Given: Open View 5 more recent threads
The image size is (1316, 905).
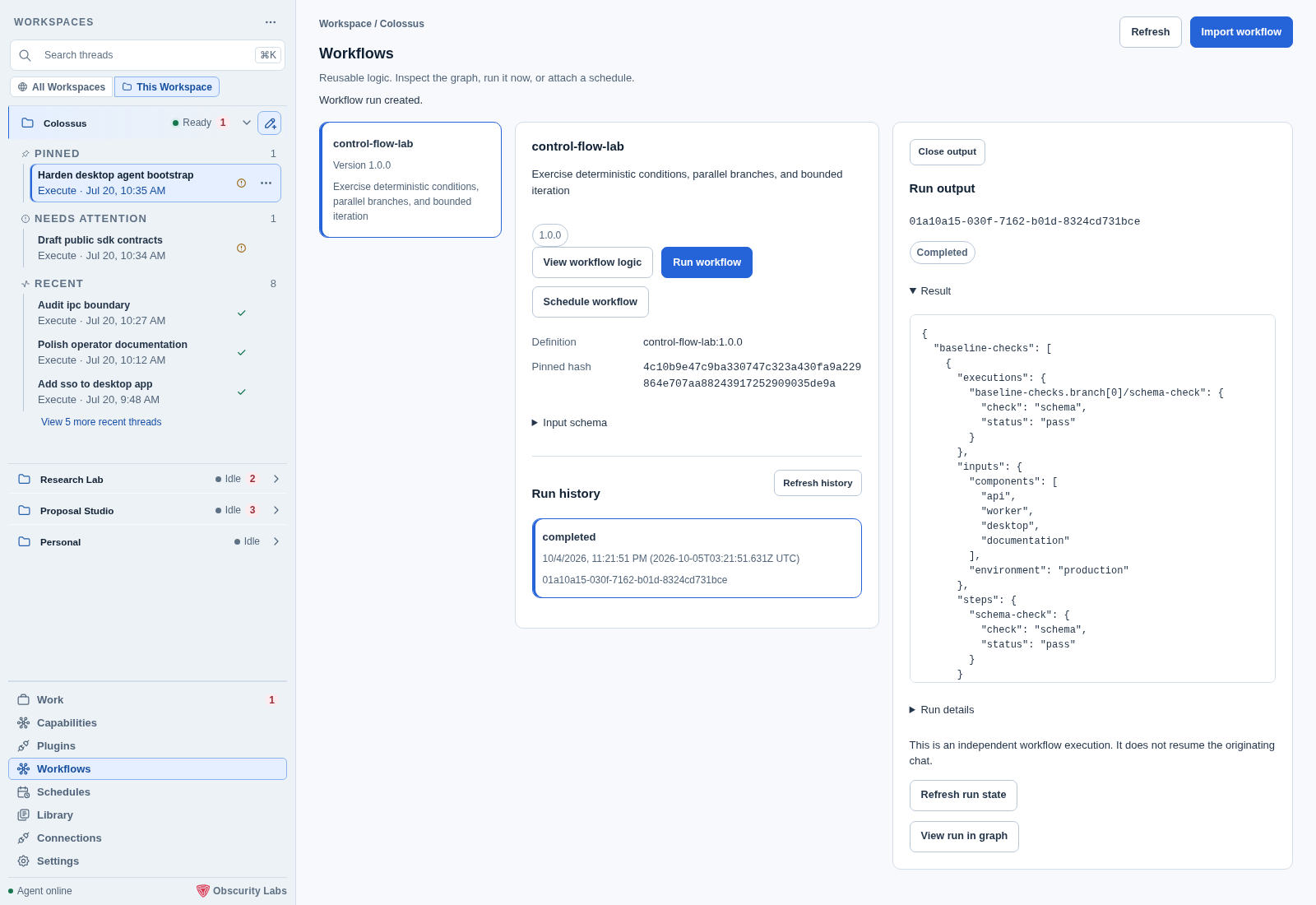Looking at the screenshot, I should tap(101, 422).
